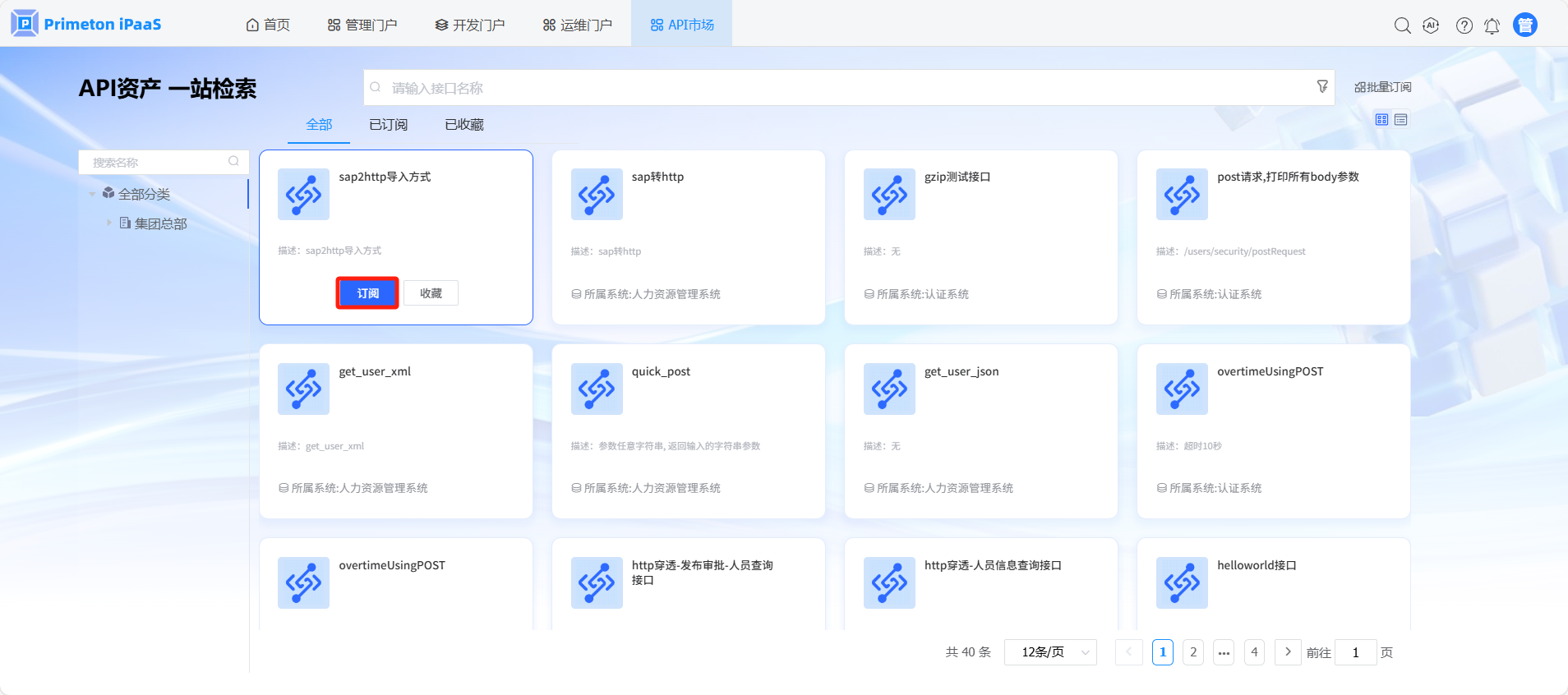This screenshot has width=1568, height=695.
Task: Click 描述: 参数任意字符串 text on quick_post
Action: pyautogui.click(x=666, y=446)
